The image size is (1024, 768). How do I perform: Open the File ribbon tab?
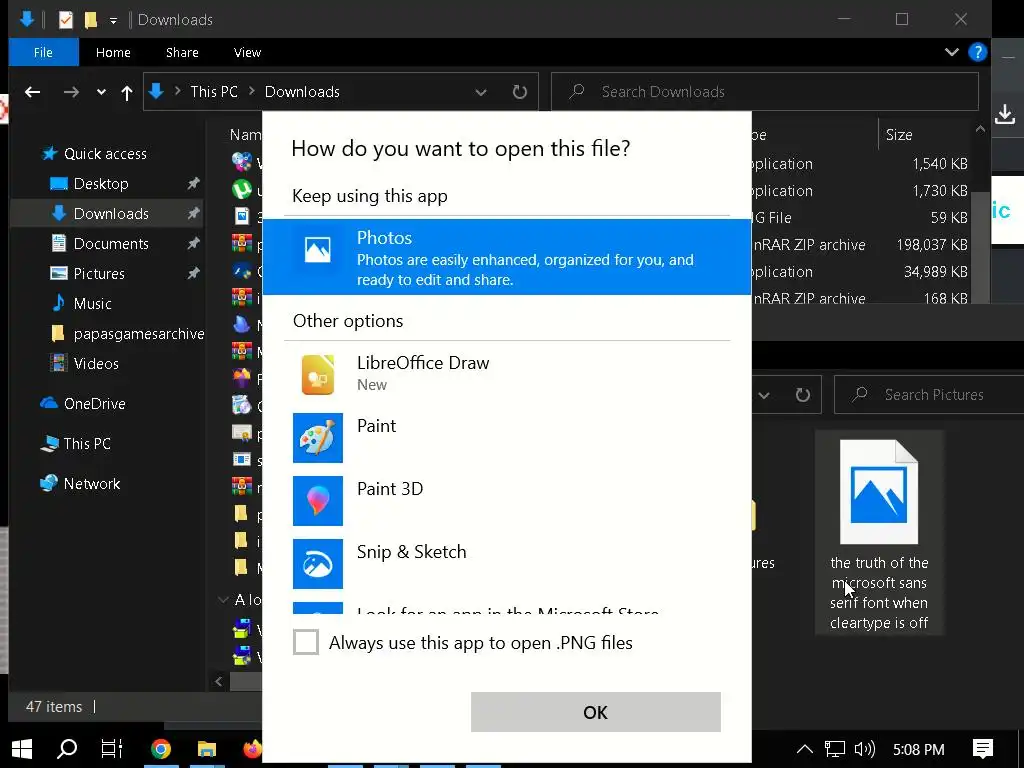pos(43,52)
